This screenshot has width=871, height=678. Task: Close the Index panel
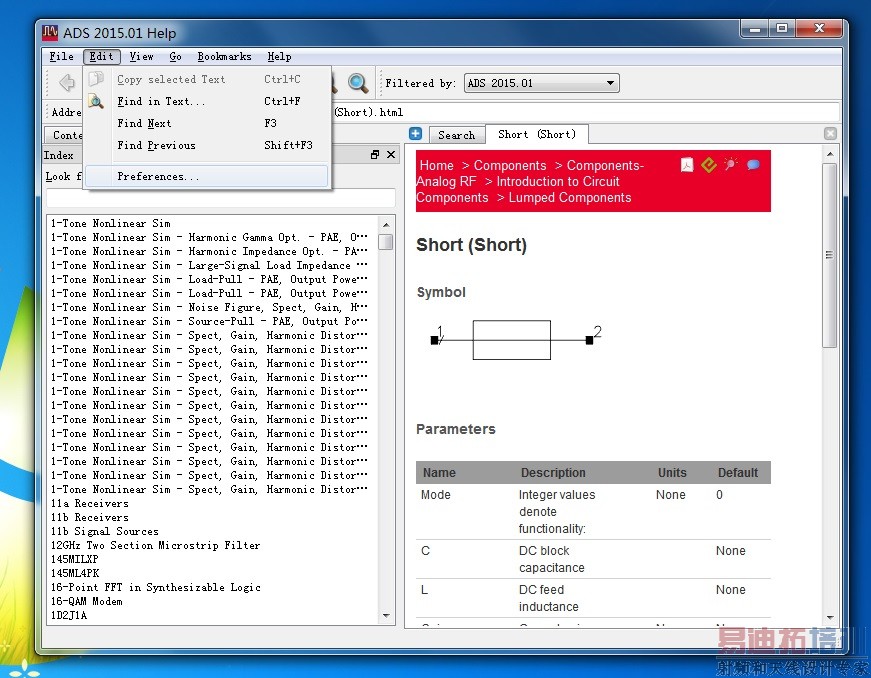[391, 155]
